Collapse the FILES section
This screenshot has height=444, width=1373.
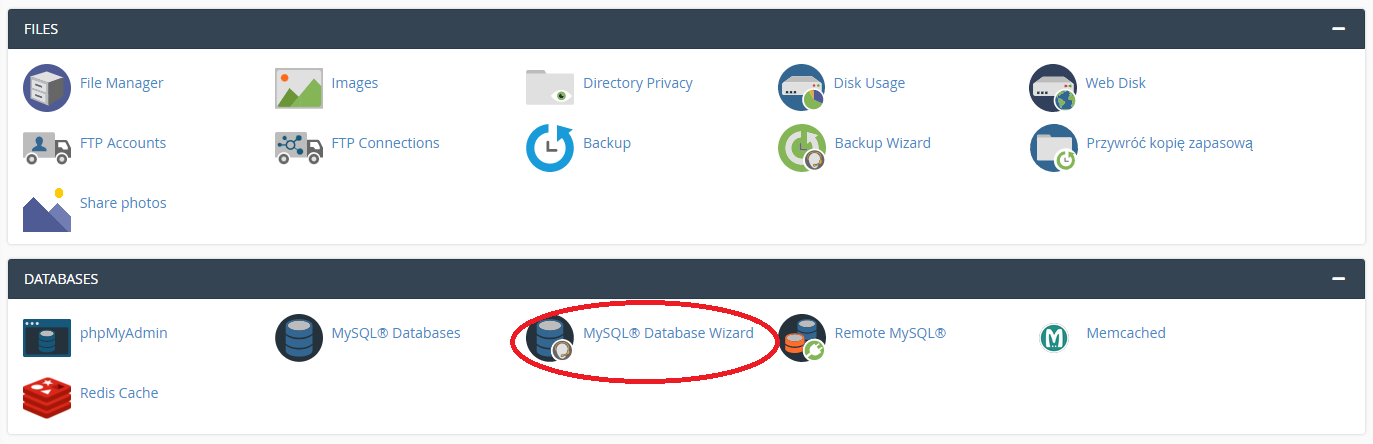tap(1338, 29)
